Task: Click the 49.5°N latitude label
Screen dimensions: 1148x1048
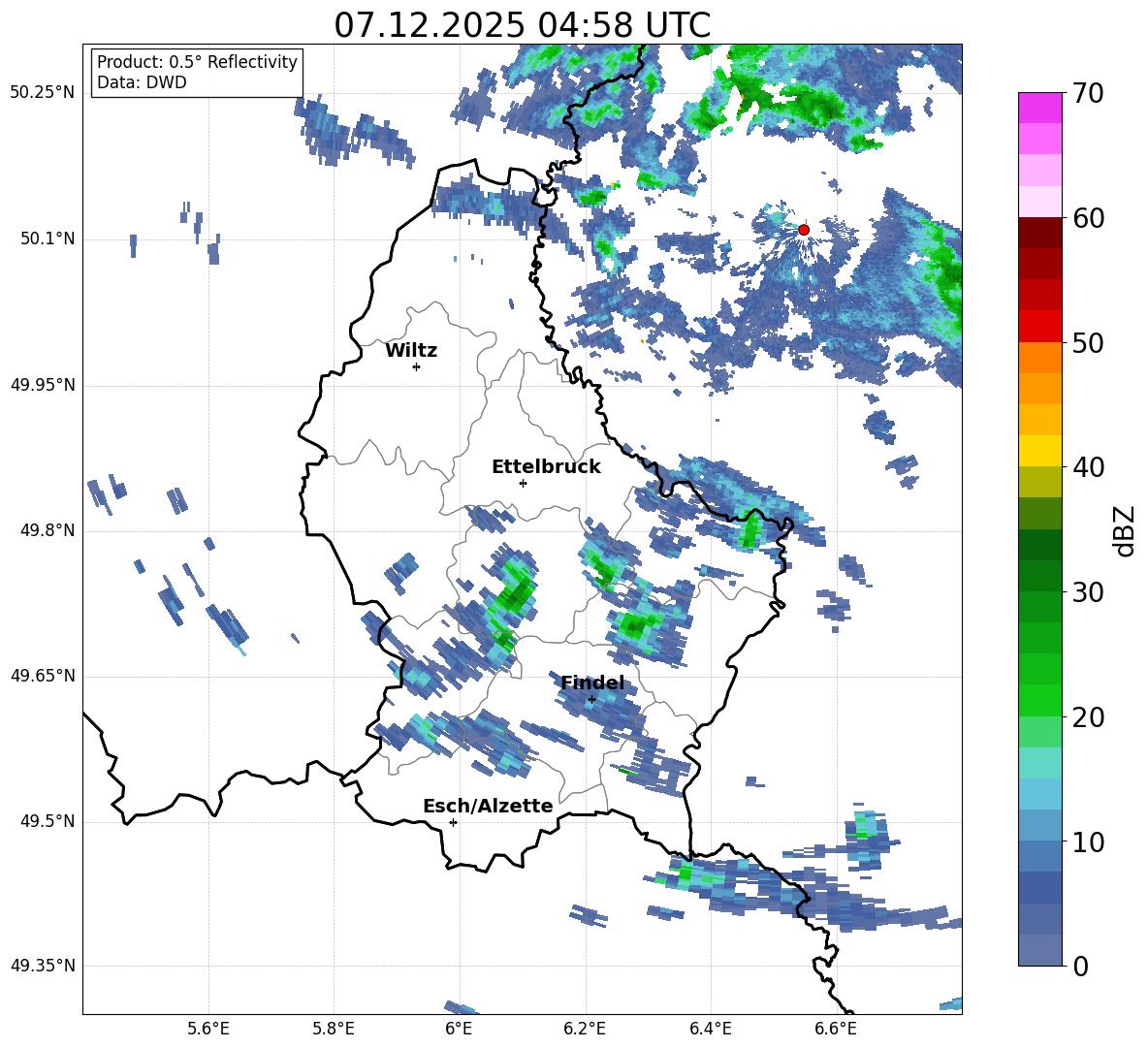Action: pos(48,822)
